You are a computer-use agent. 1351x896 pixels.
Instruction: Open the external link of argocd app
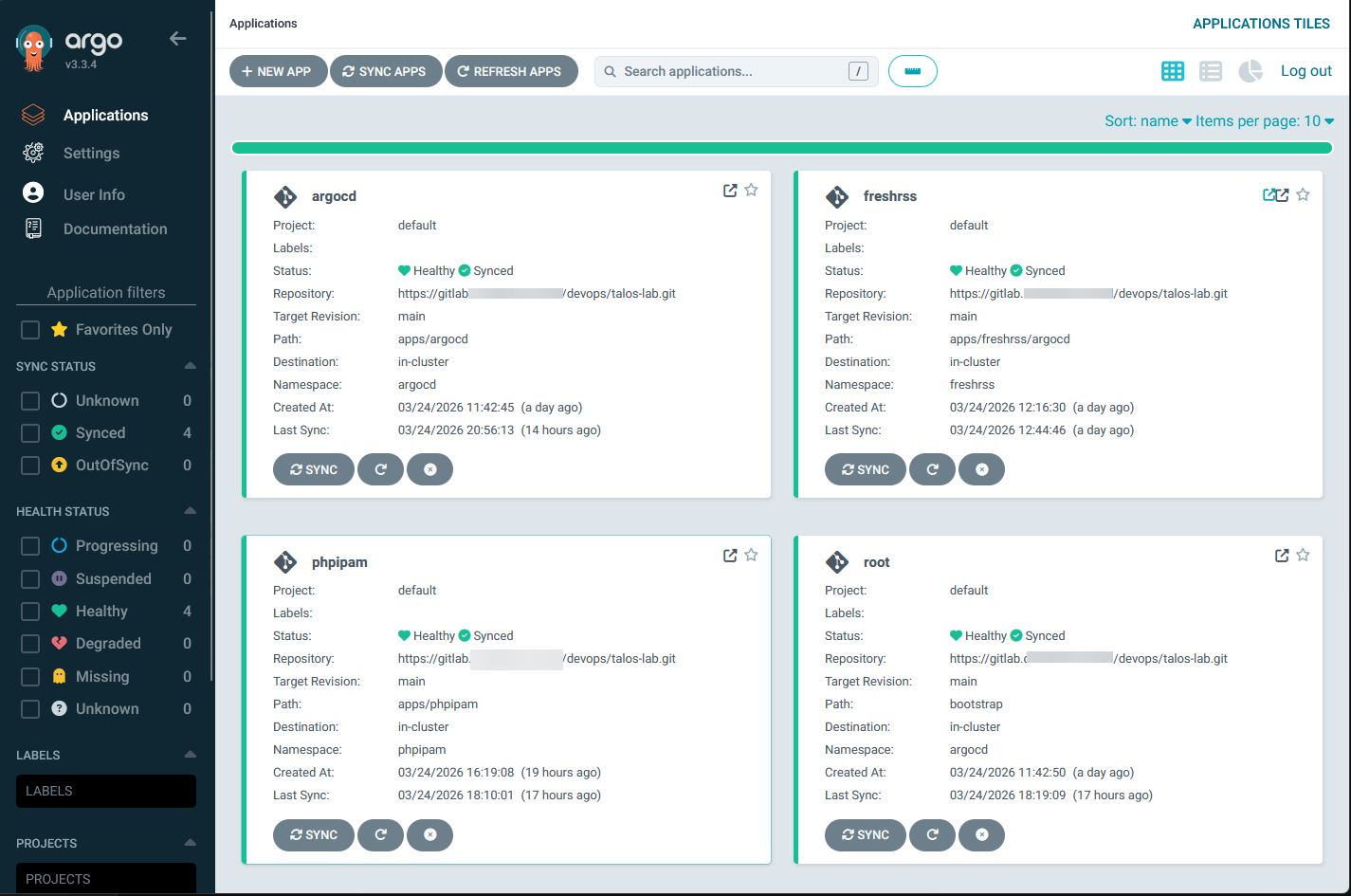730,191
